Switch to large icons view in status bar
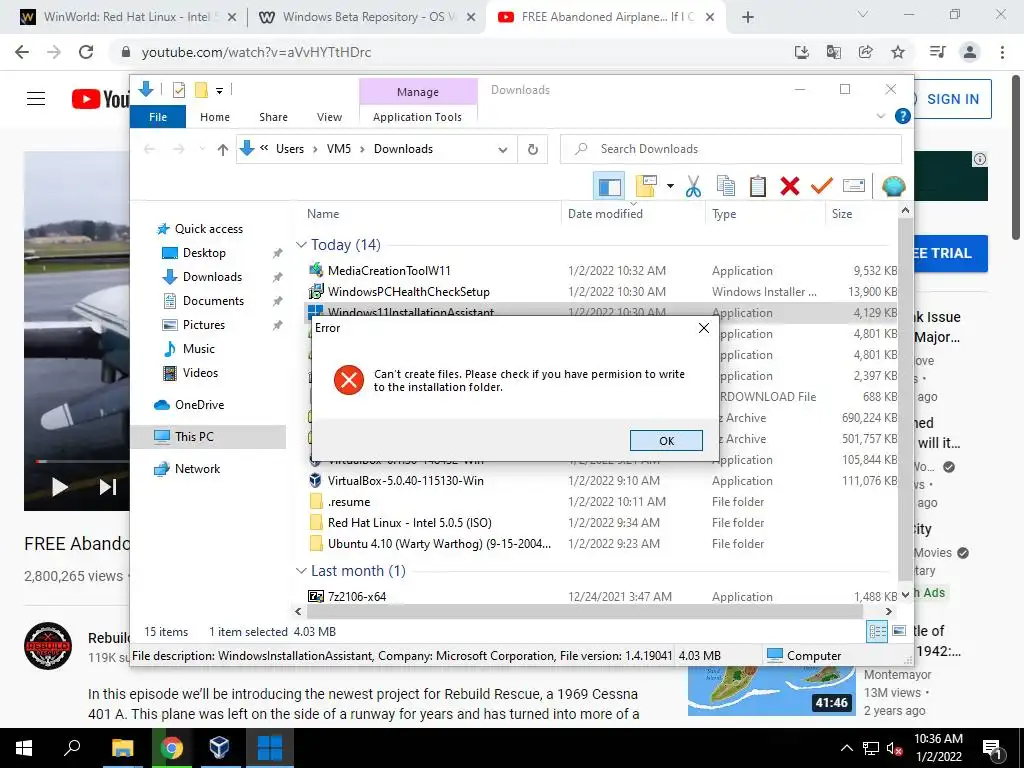This screenshot has height=768, width=1024. 899,632
